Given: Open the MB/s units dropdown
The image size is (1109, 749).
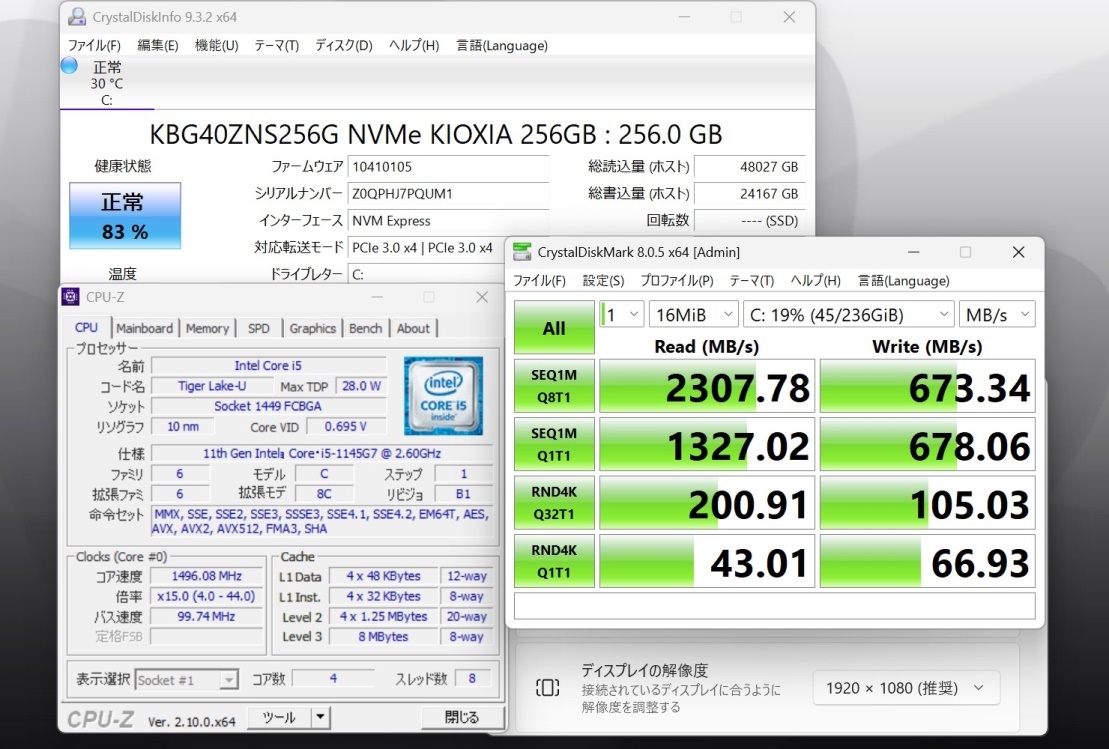Looking at the screenshot, I should (x=997, y=313).
